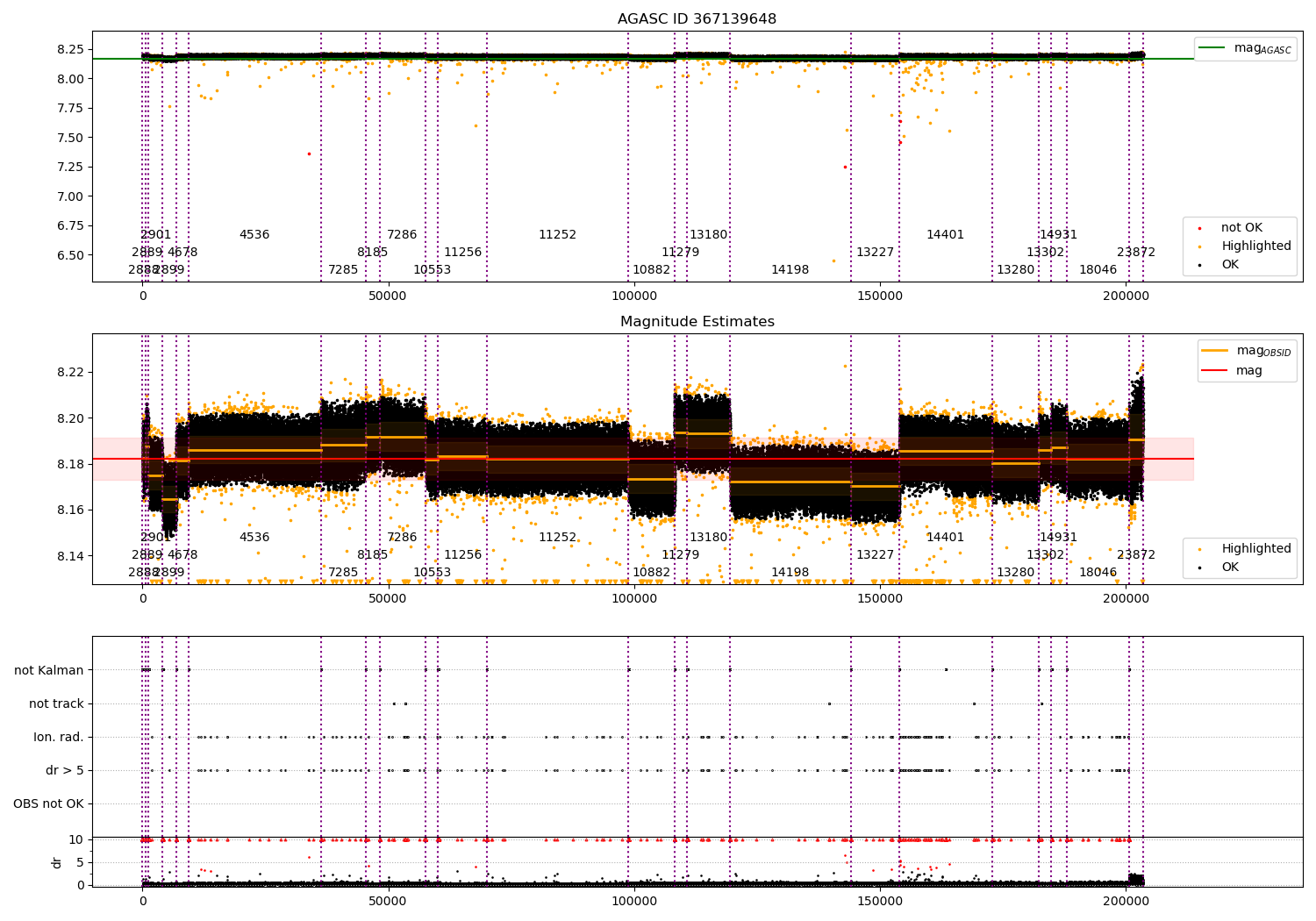Click the 8.22 y-axis tick label
Screen dimensions: 1316x921
click(x=69, y=372)
